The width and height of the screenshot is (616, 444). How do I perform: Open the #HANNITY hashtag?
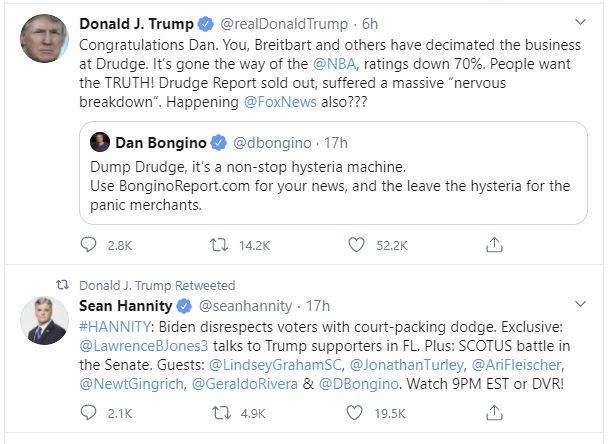click(x=115, y=327)
